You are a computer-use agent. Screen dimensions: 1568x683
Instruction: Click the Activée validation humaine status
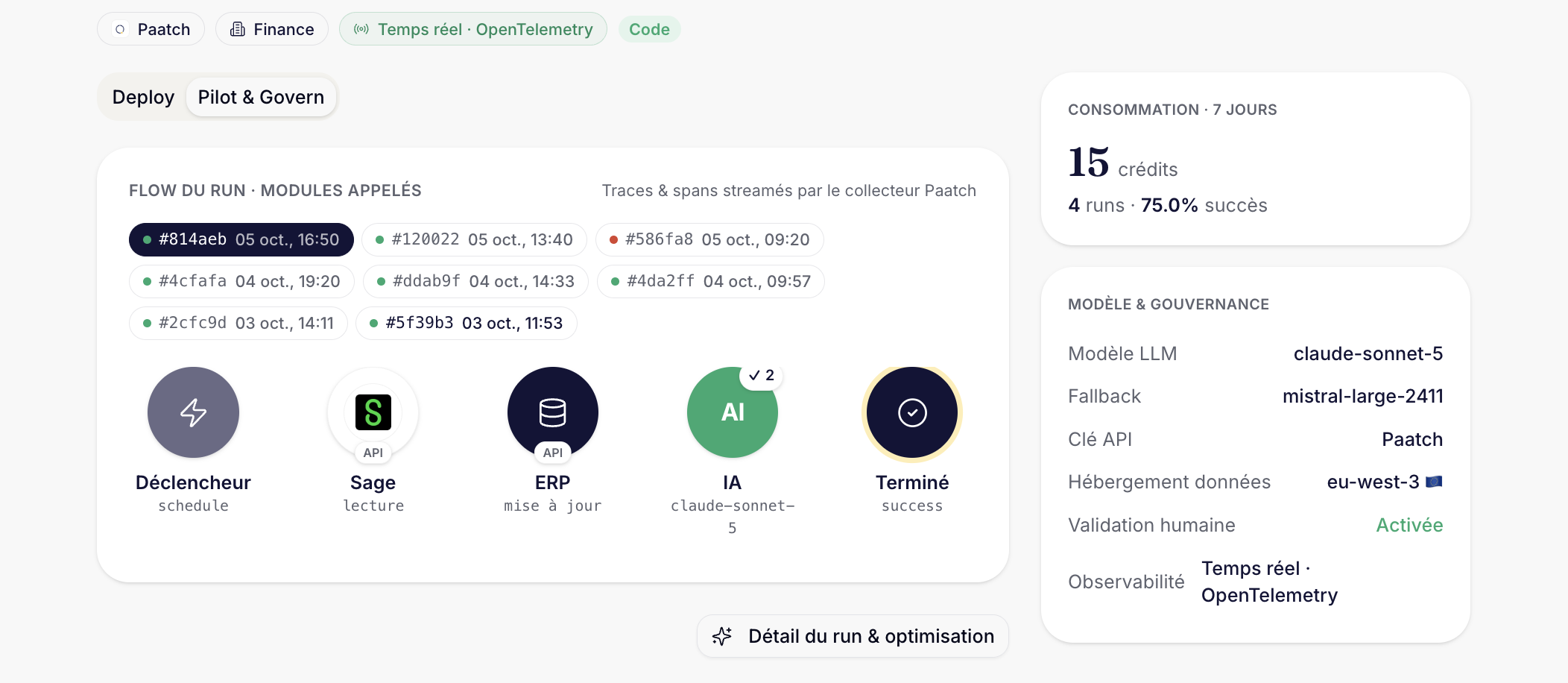click(1409, 525)
